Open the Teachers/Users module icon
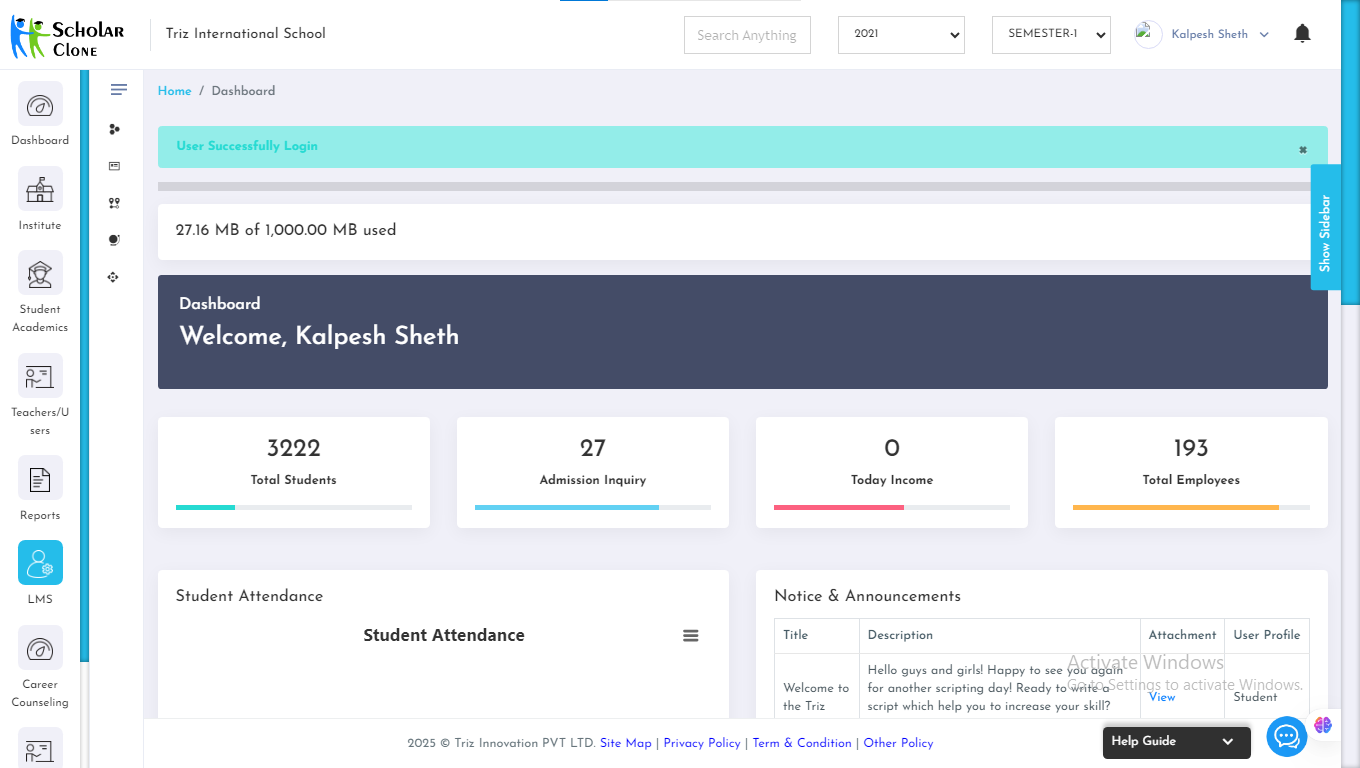Screen dimensions: 1360x768 [40, 377]
